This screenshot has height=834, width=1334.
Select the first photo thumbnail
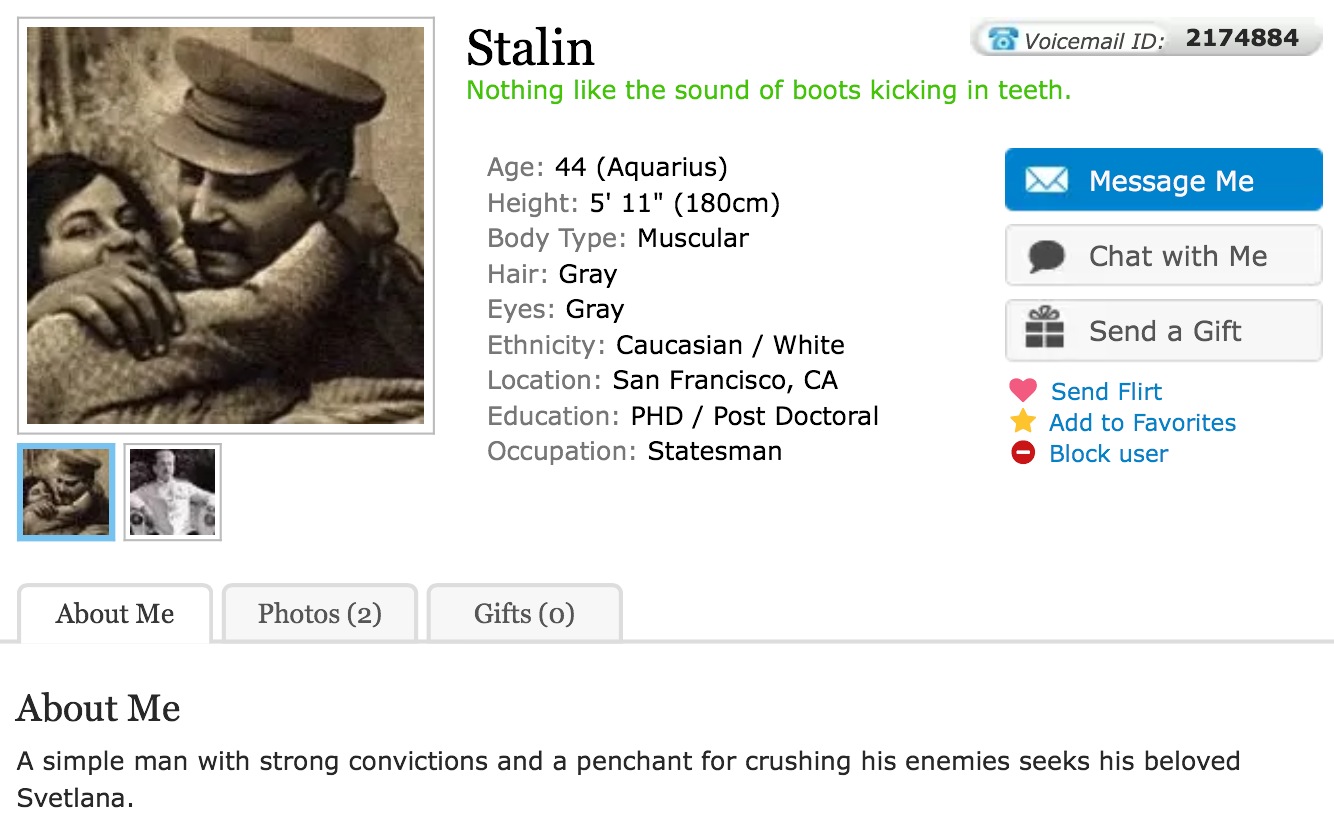(x=67, y=492)
